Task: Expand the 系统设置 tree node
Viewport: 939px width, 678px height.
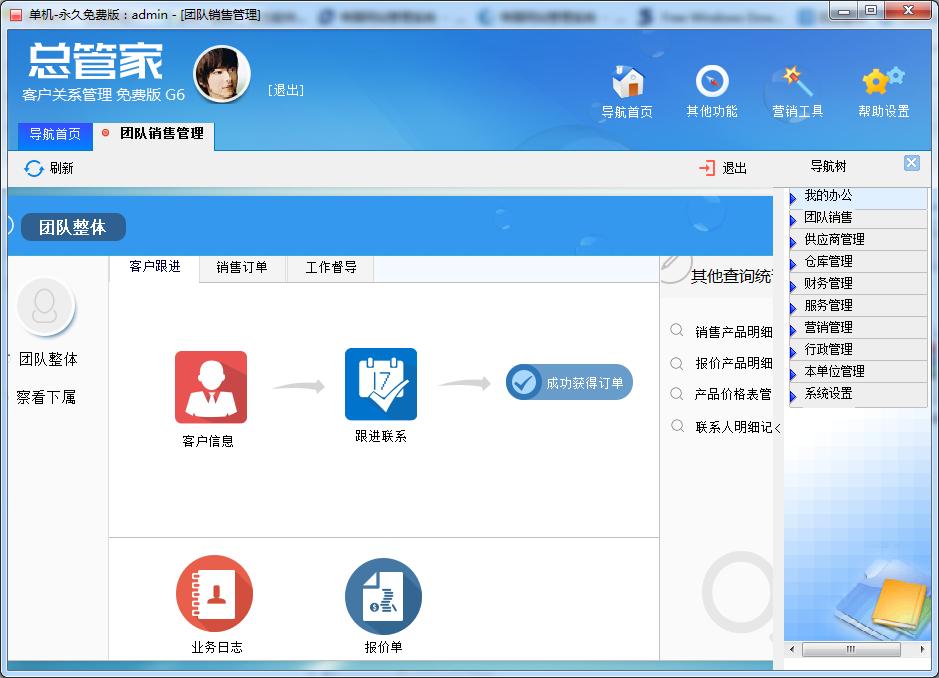Action: pyautogui.click(x=828, y=394)
